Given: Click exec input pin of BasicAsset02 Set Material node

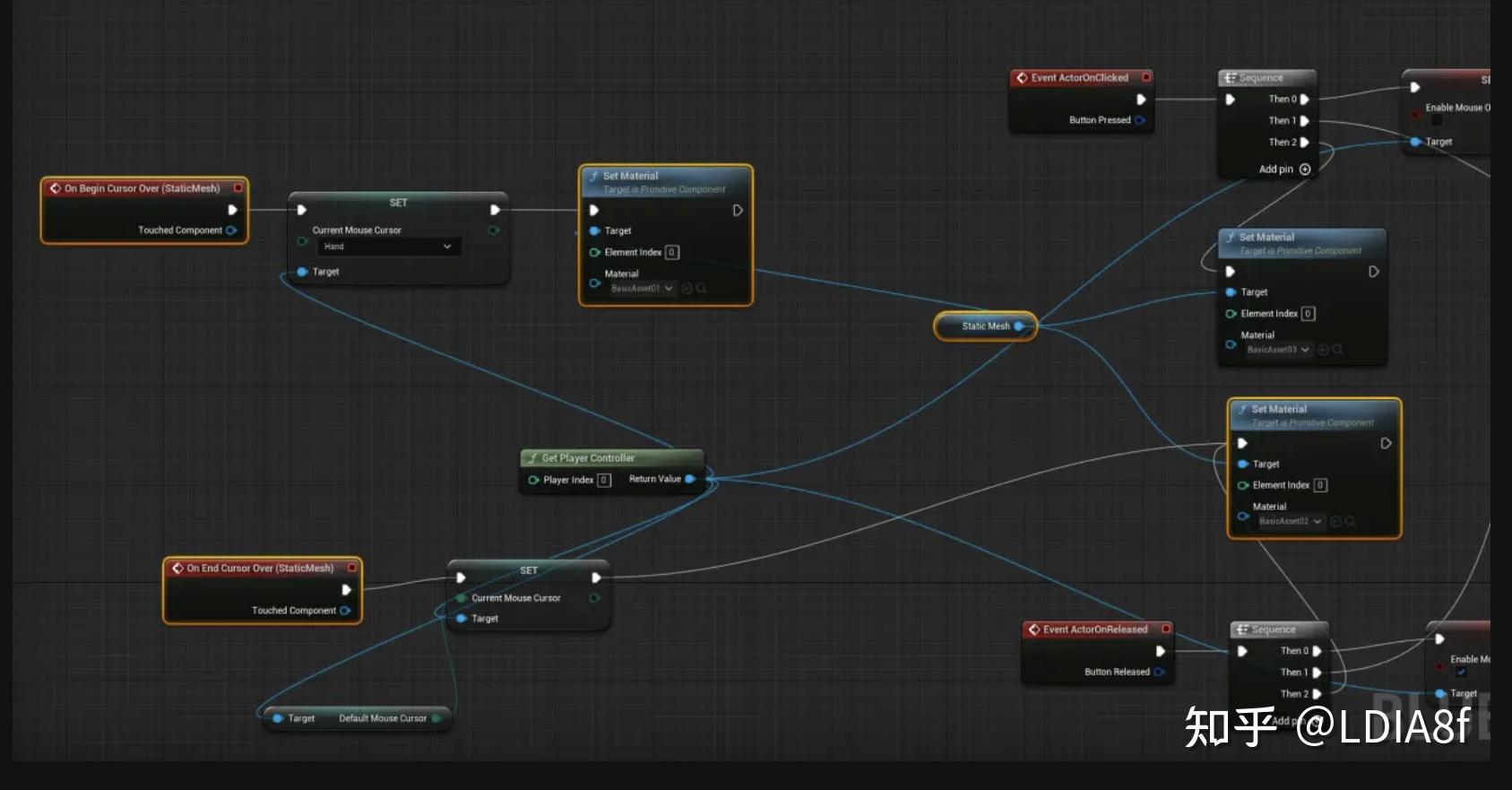Looking at the screenshot, I should 1242,444.
